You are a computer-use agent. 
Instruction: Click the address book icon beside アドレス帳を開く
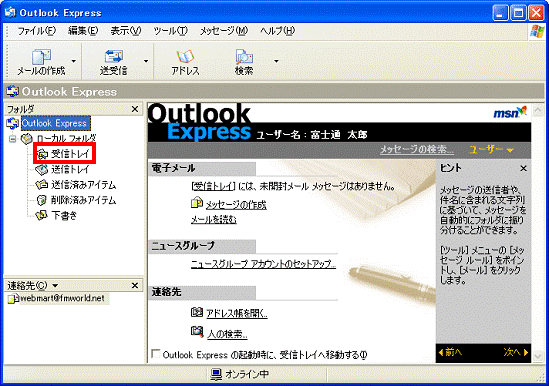pyautogui.click(x=197, y=312)
